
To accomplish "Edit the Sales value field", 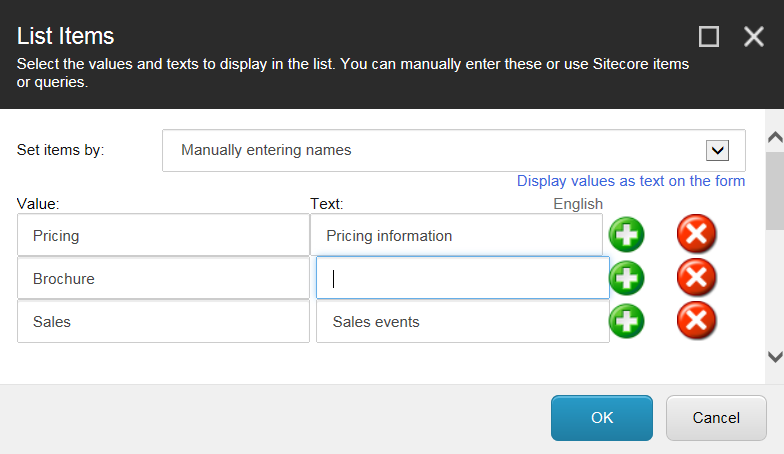I will tap(163, 322).
